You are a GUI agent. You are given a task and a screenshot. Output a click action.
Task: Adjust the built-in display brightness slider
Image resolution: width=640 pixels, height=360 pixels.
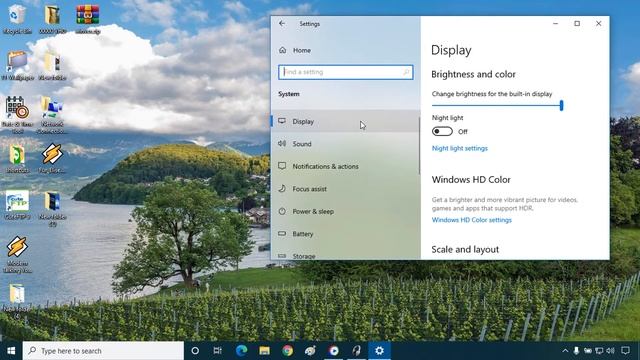coord(497,105)
